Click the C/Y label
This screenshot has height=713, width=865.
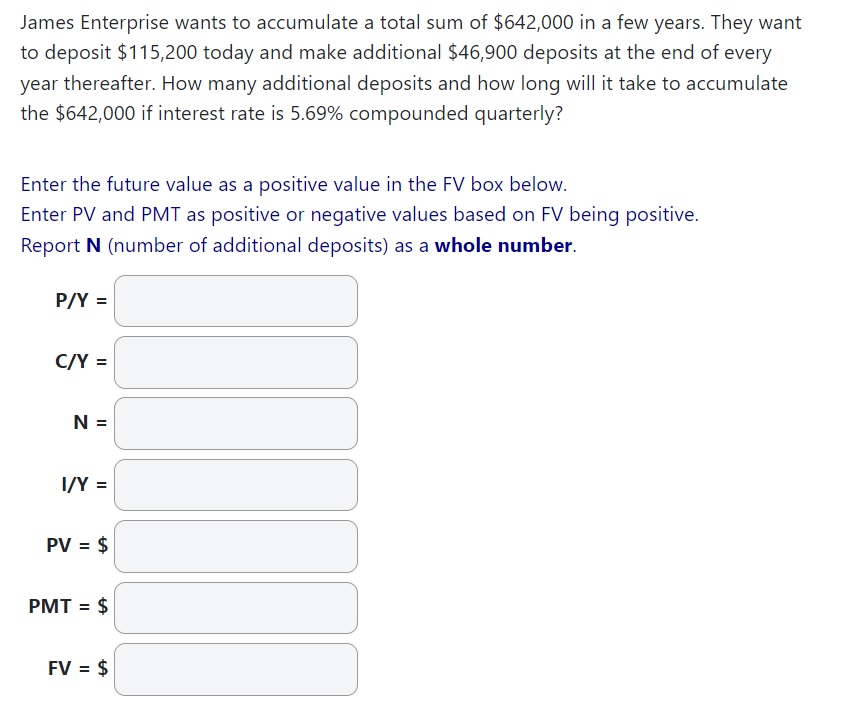click(80, 361)
